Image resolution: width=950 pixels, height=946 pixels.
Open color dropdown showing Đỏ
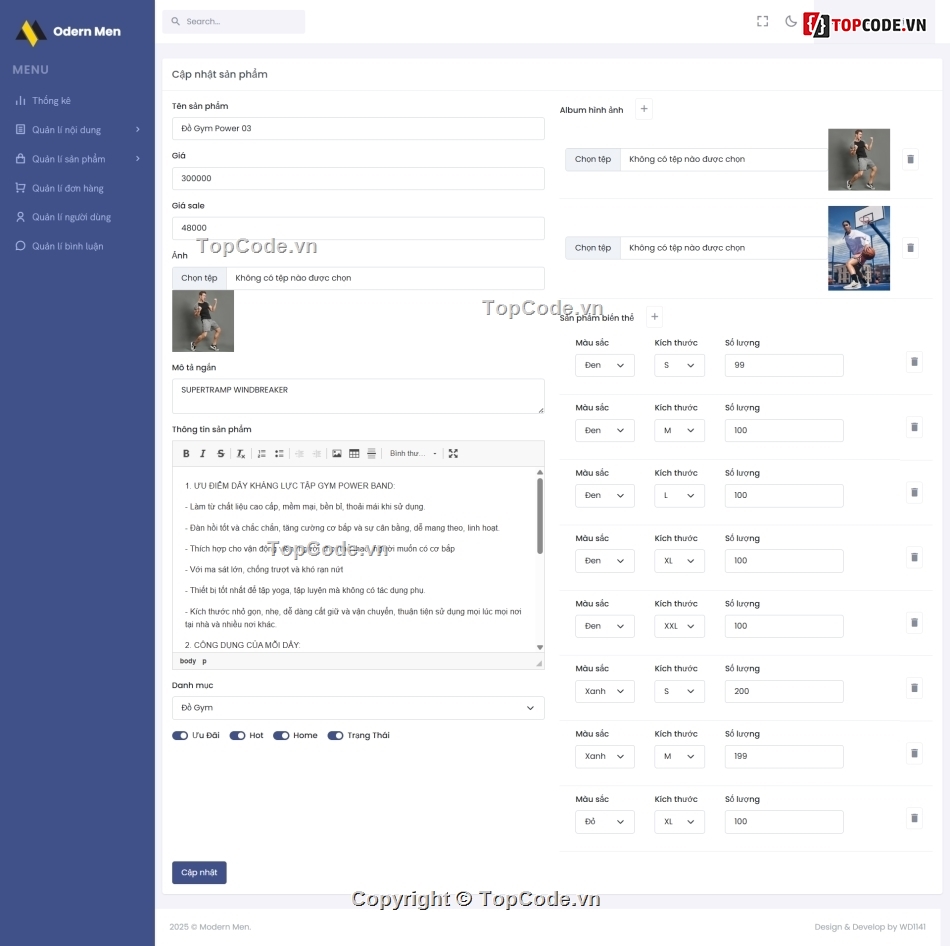click(605, 822)
